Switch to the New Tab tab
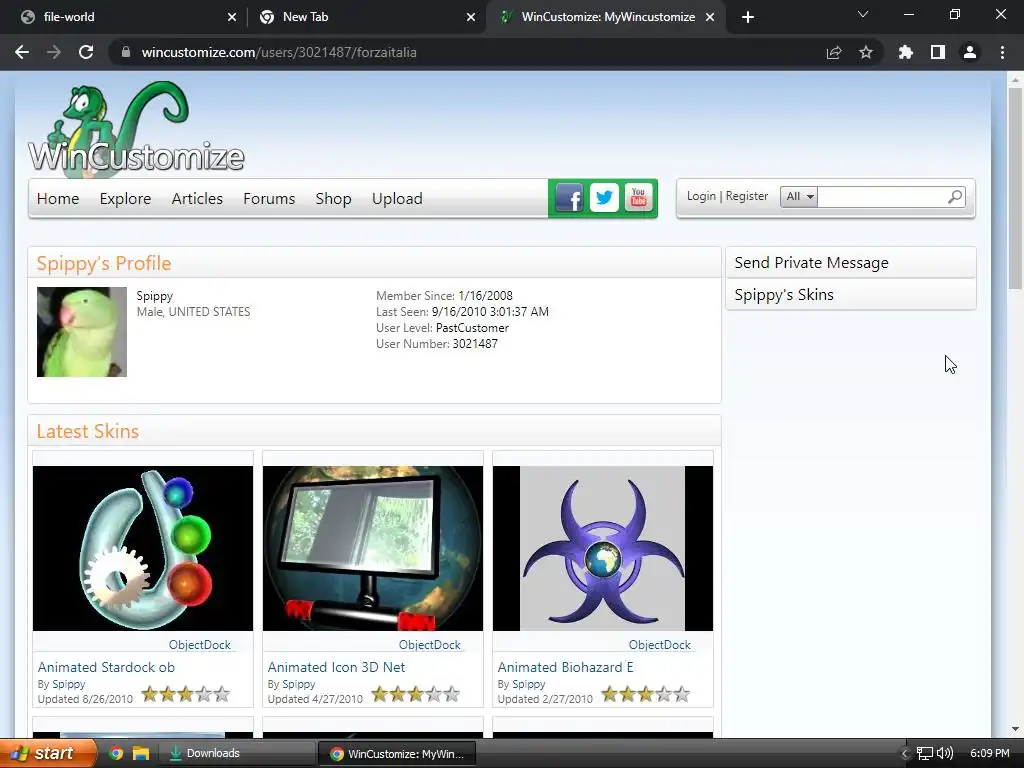Screen dimensions: 1024x768 367,17
